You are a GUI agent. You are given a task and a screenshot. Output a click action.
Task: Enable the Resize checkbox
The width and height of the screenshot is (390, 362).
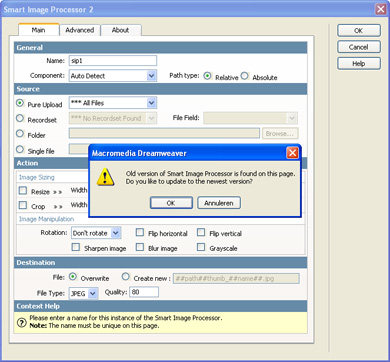tap(23, 191)
